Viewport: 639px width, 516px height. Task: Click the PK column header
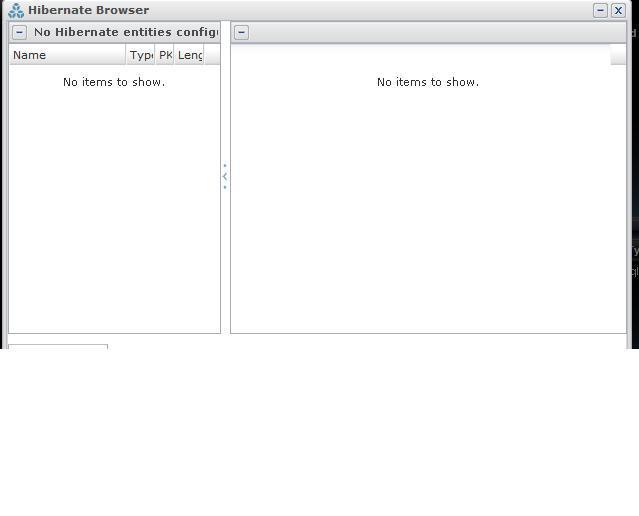(x=165, y=55)
